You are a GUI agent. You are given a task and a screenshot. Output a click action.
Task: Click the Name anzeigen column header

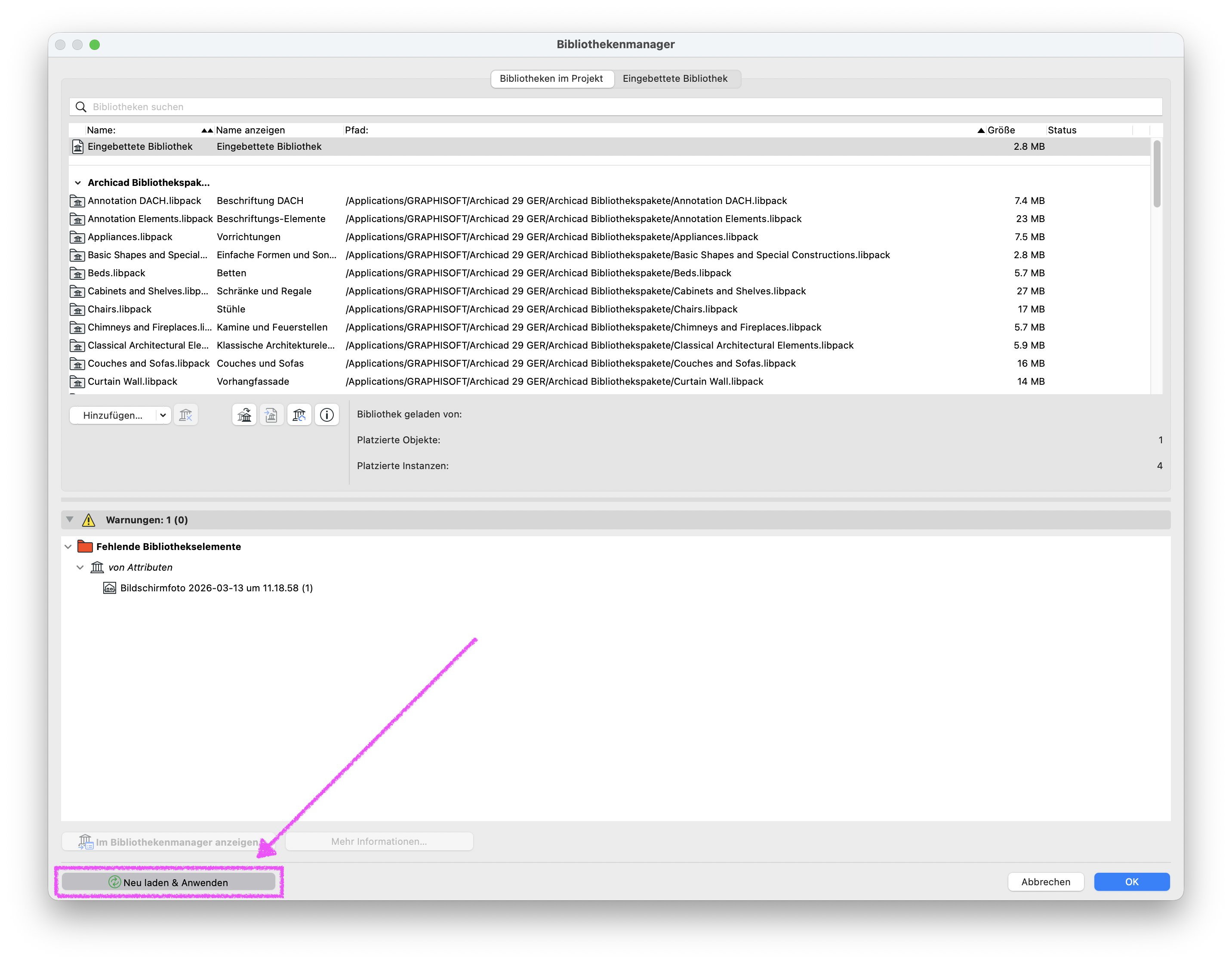pyautogui.click(x=250, y=130)
